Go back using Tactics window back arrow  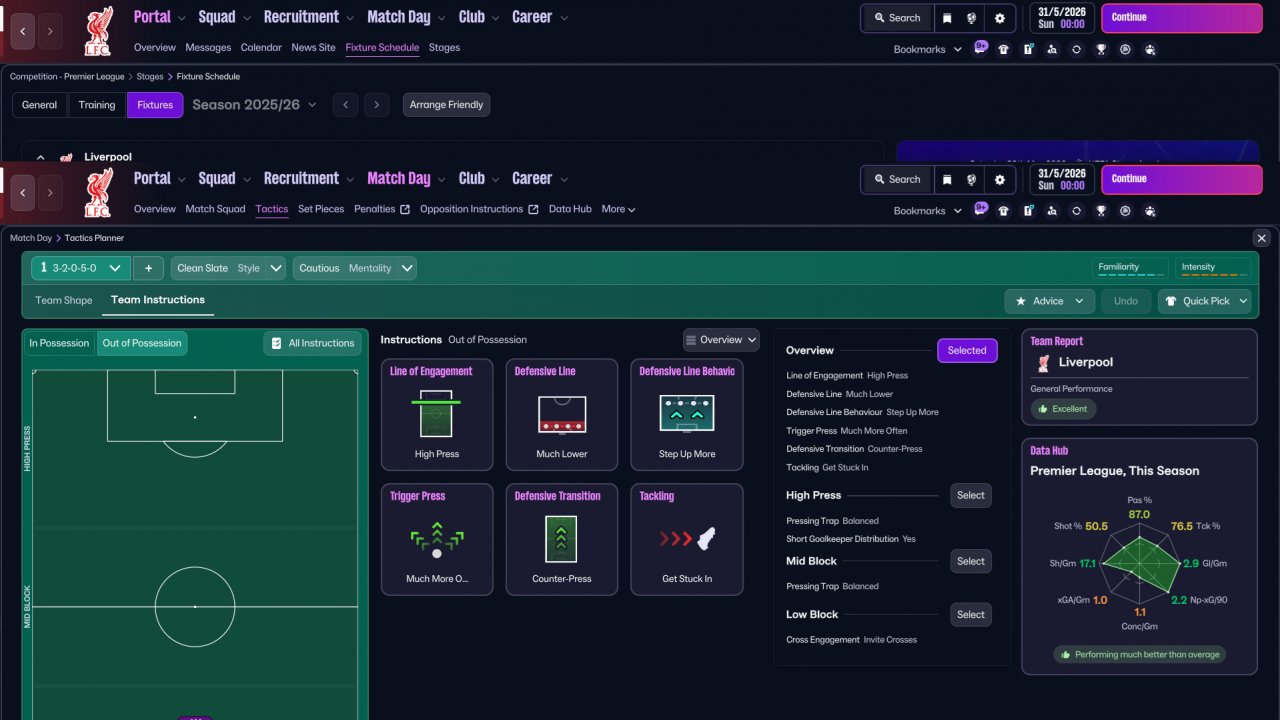[x=23, y=193]
